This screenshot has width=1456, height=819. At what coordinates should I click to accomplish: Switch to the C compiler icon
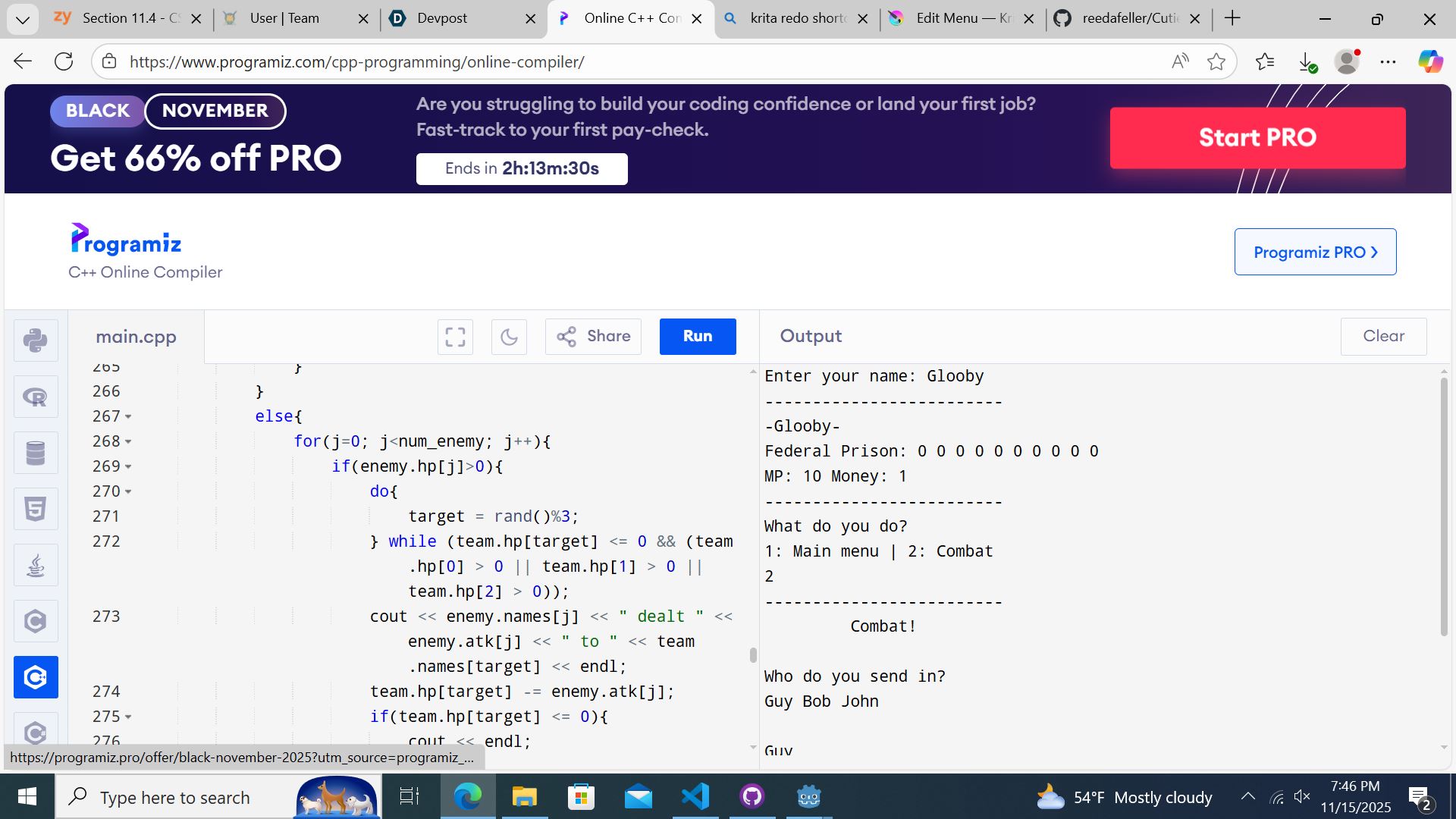(x=36, y=621)
